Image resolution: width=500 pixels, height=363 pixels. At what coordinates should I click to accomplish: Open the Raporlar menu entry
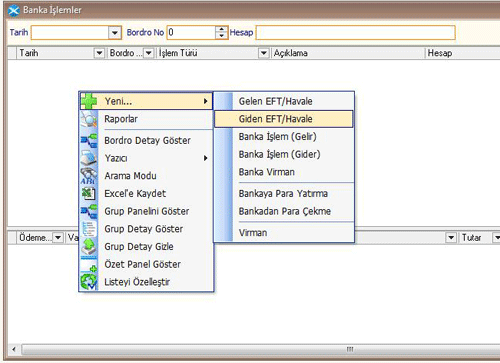click(x=146, y=119)
